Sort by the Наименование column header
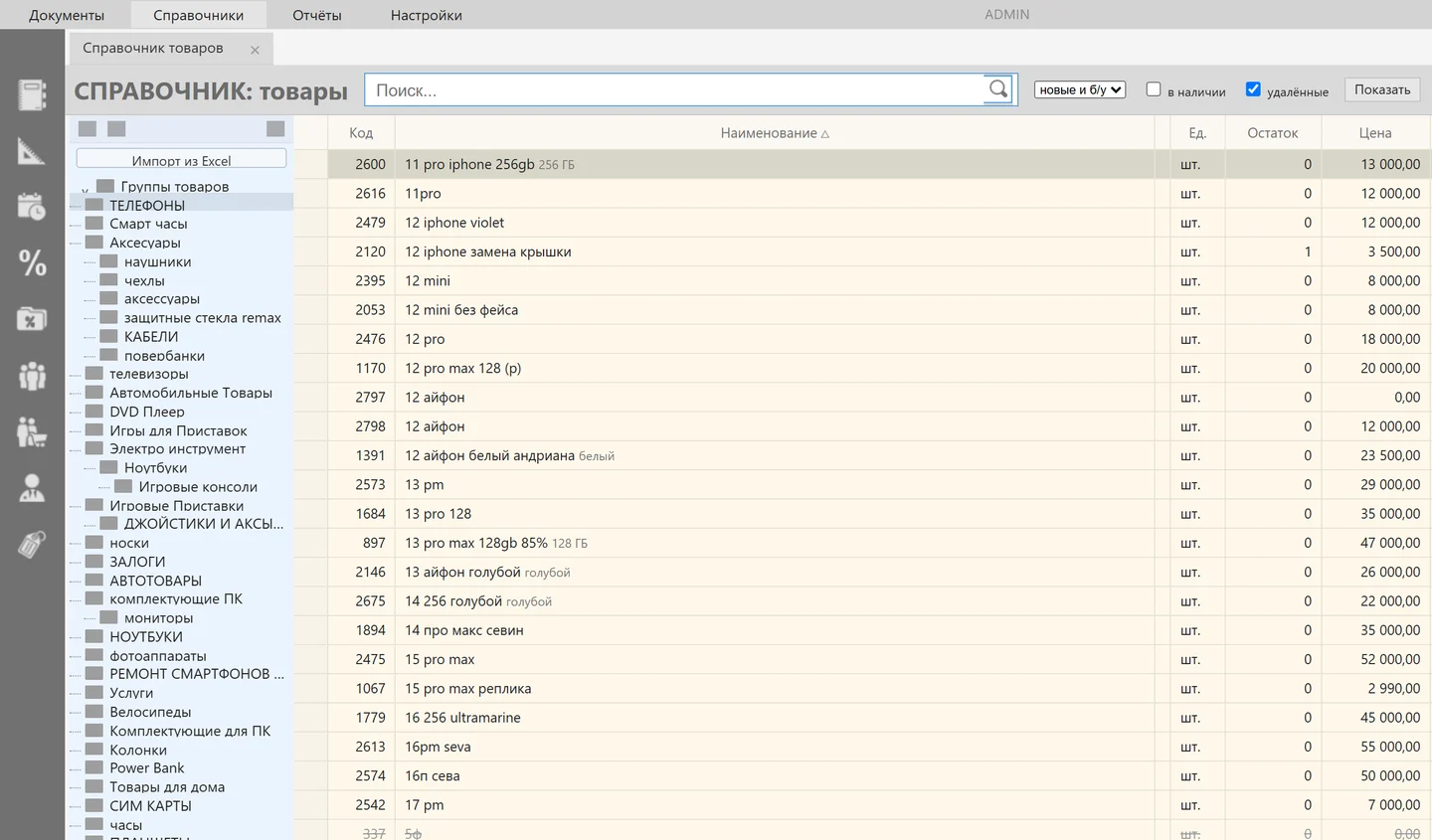The height and width of the screenshot is (840, 1432). [x=775, y=133]
